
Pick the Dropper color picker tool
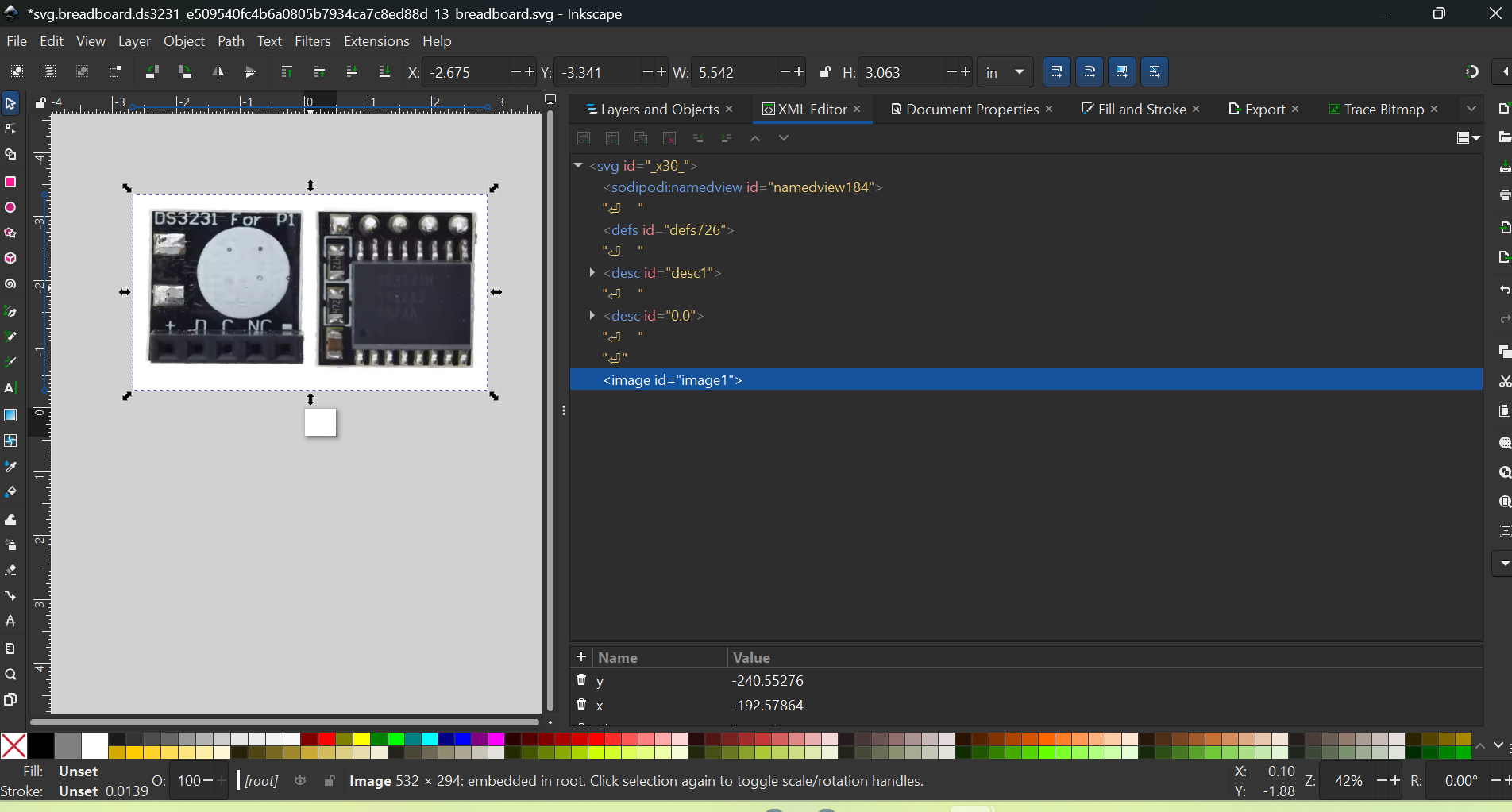pos(10,467)
